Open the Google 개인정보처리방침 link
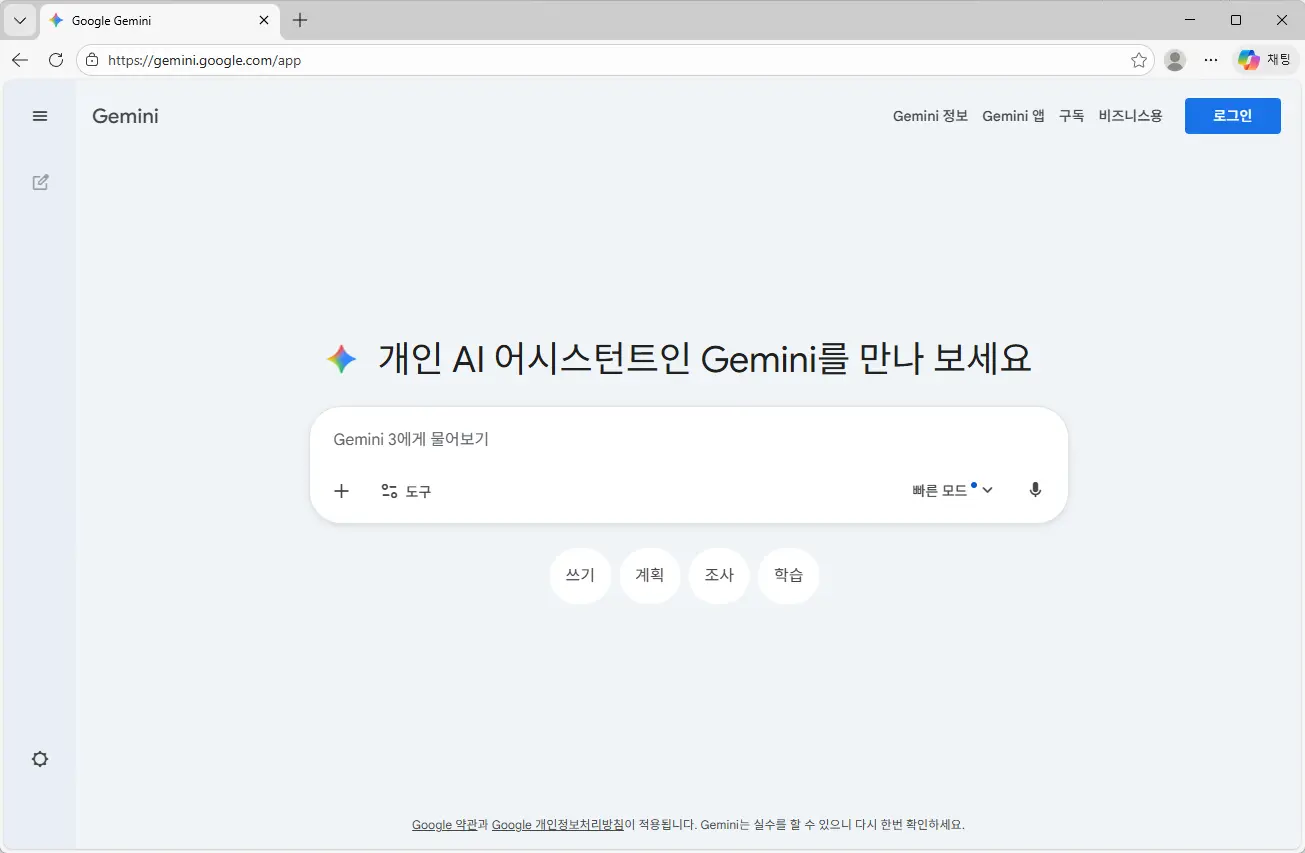The image size is (1305, 853). coord(558,825)
